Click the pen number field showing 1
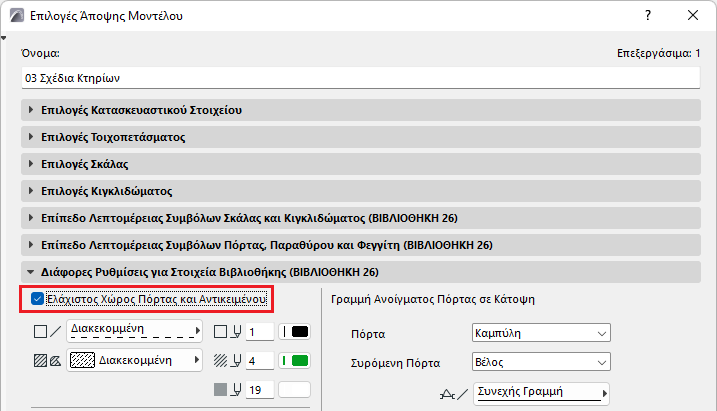This screenshot has width=717, height=411. pos(260,331)
